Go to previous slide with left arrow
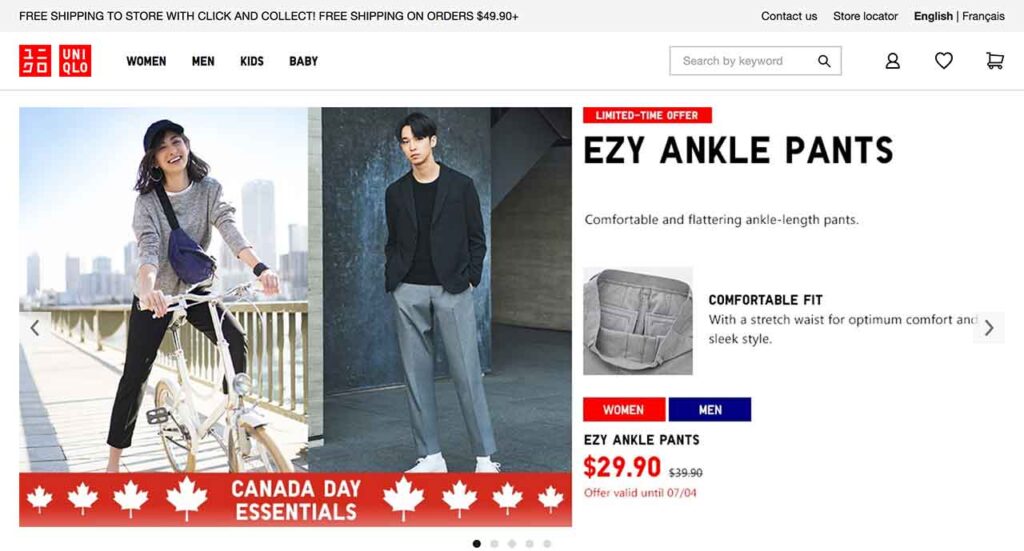1024x551 pixels. point(35,328)
